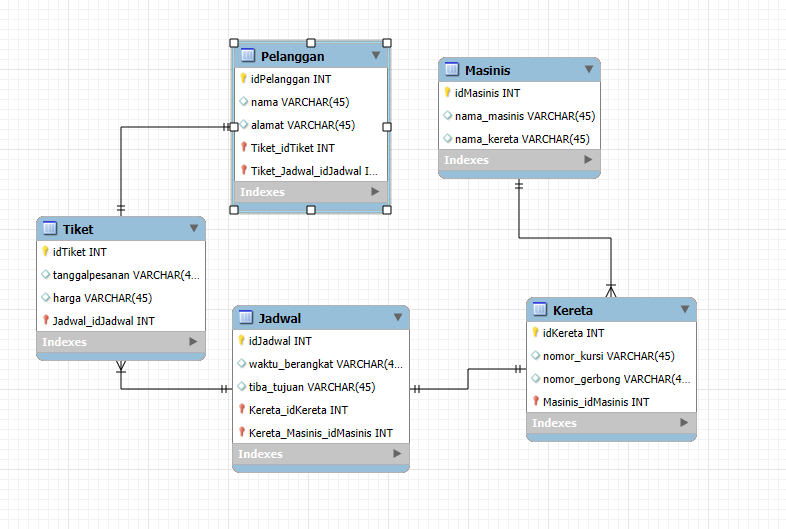
Task: Select the tiba_tujuan VARCHAR(45) column
Action: click(321, 387)
